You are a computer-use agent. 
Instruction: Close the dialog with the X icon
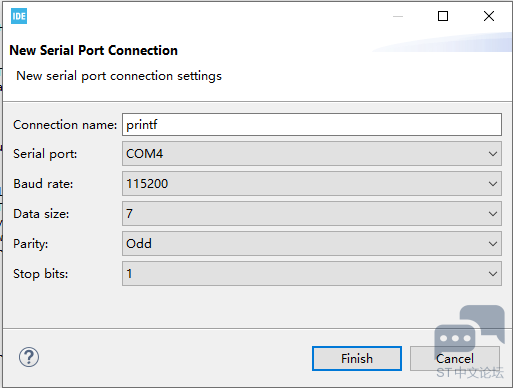pyautogui.click(x=489, y=16)
